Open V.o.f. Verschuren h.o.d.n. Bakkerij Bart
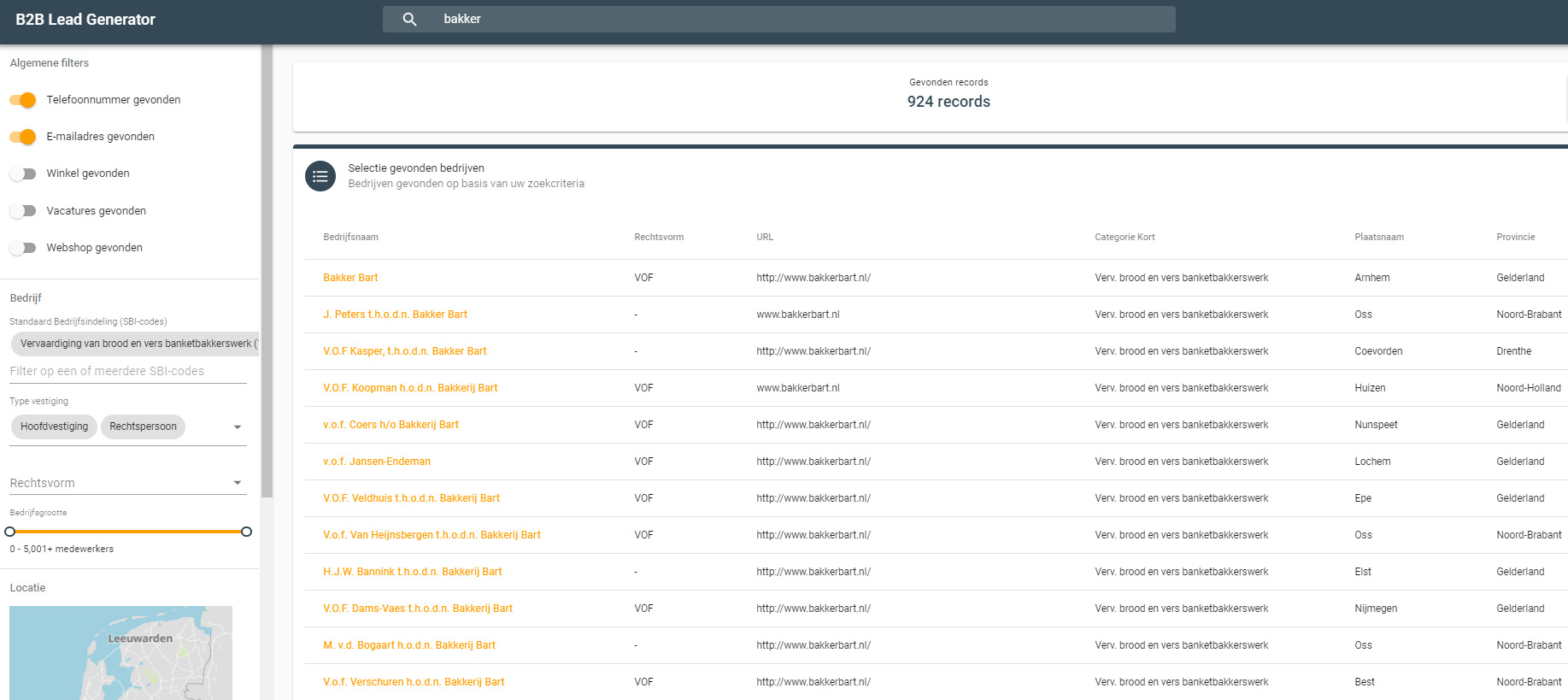Image resolution: width=1568 pixels, height=700 pixels. (414, 682)
